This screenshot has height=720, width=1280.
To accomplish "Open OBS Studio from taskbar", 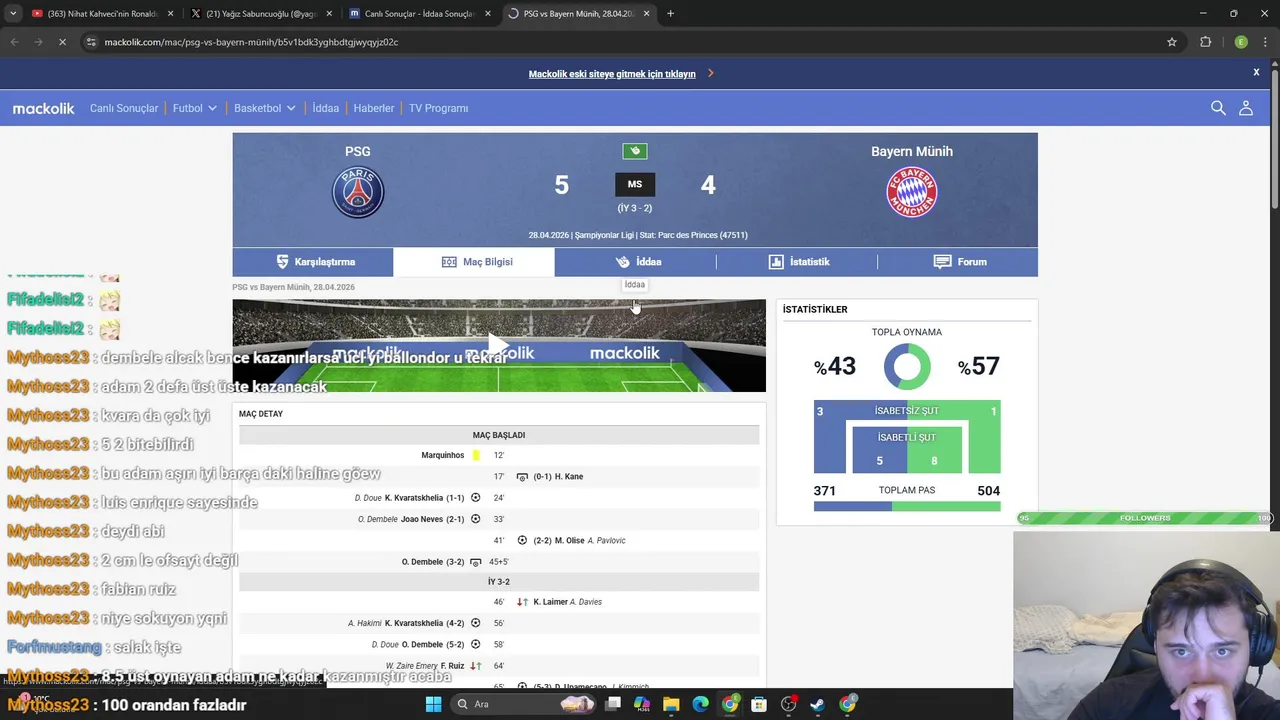I will [788, 704].
